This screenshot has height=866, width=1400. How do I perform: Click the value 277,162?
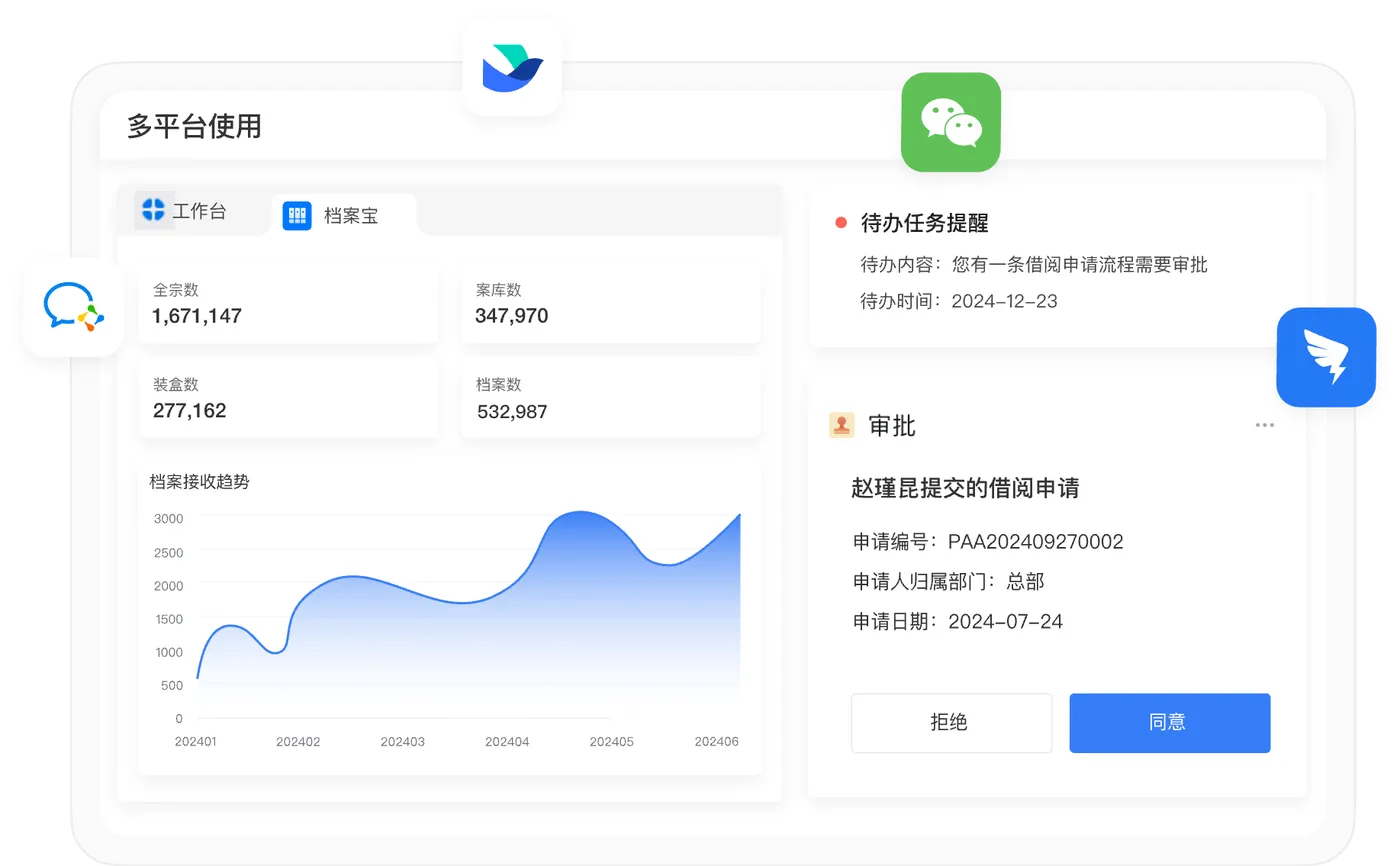(x=189, y=411)
